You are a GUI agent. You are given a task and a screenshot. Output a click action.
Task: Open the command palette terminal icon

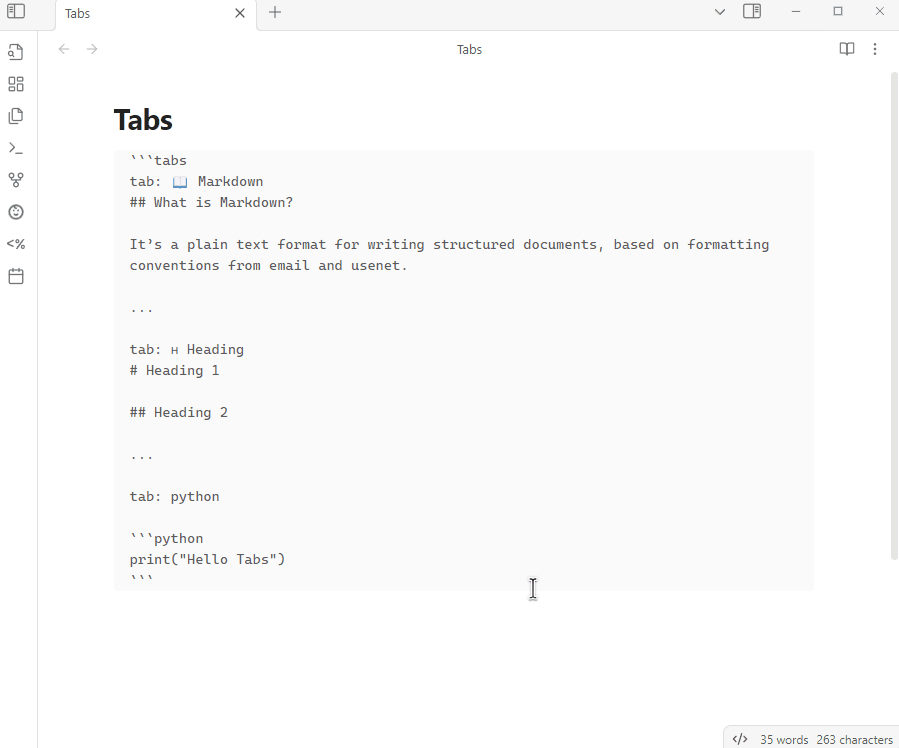(x=16, y=148)
